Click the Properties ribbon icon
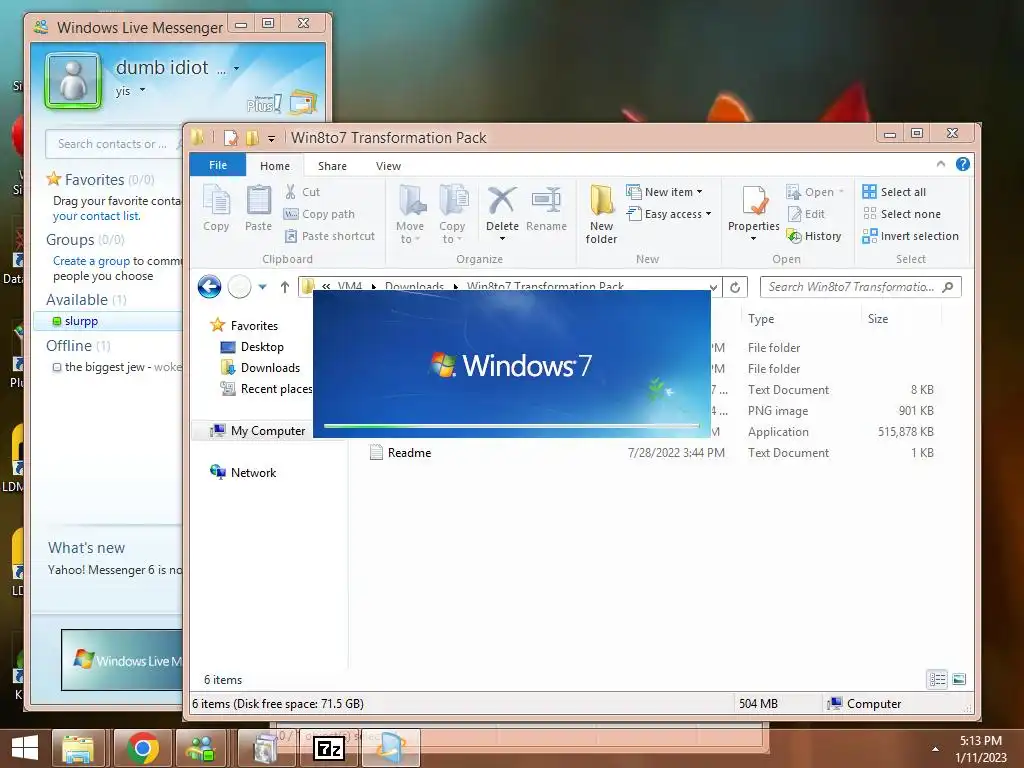The image size is (1024, 768). (754, 200)
